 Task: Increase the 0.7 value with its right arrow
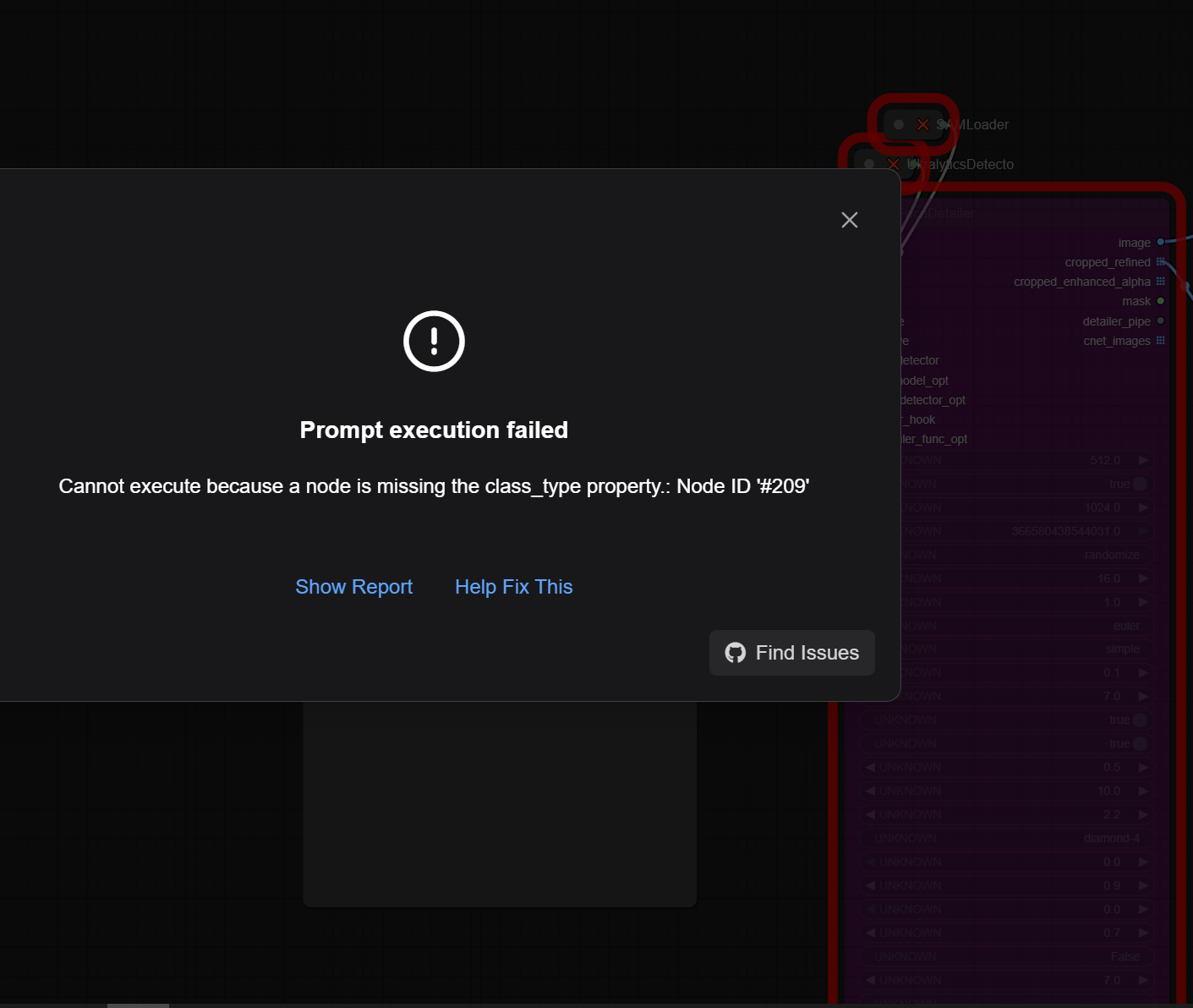tap(1143, 934)
